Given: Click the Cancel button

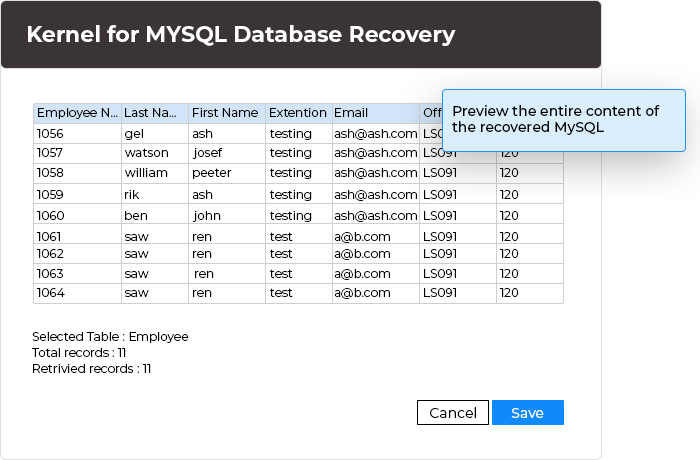Looking at the screenshot, I should tap(453, 412).
